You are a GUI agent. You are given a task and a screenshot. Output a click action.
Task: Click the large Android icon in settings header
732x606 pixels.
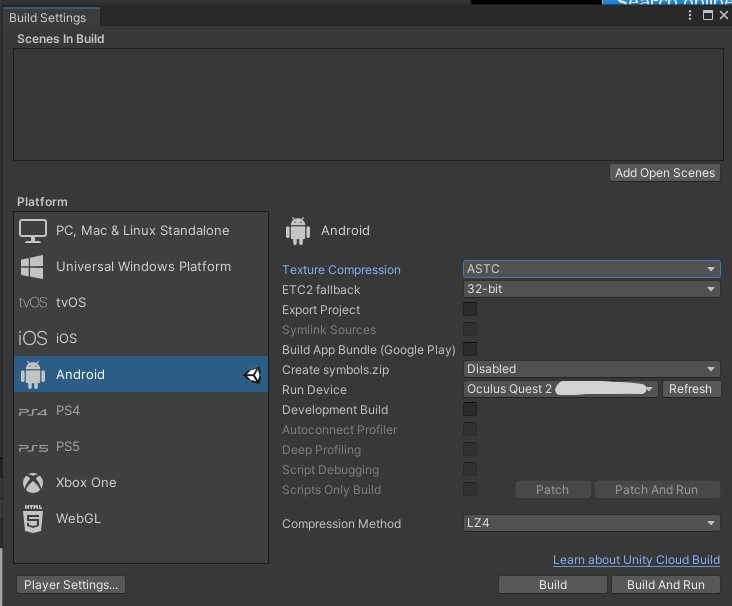click(297, 231)
